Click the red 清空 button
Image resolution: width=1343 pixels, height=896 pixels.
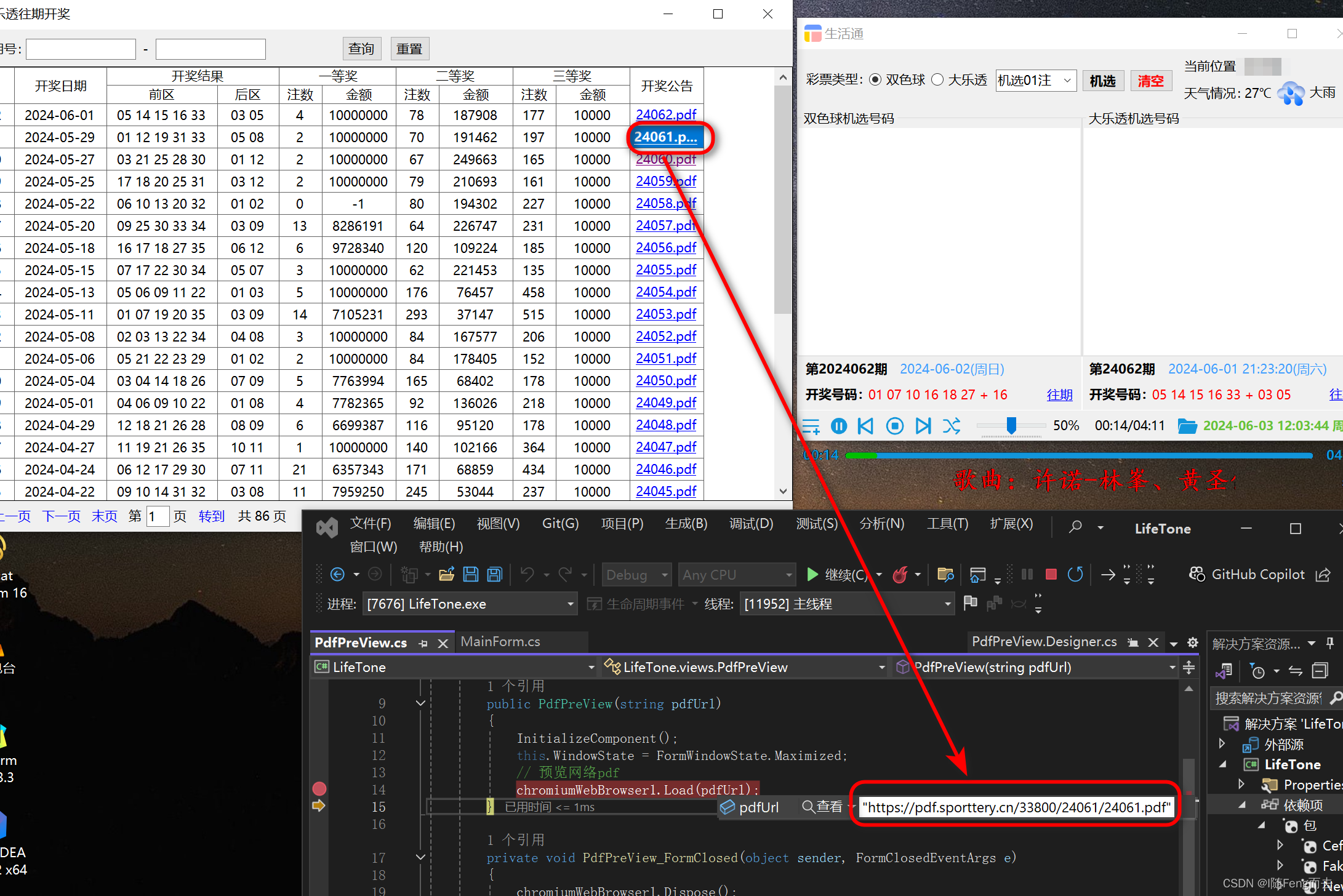(x=1150, y=81)
